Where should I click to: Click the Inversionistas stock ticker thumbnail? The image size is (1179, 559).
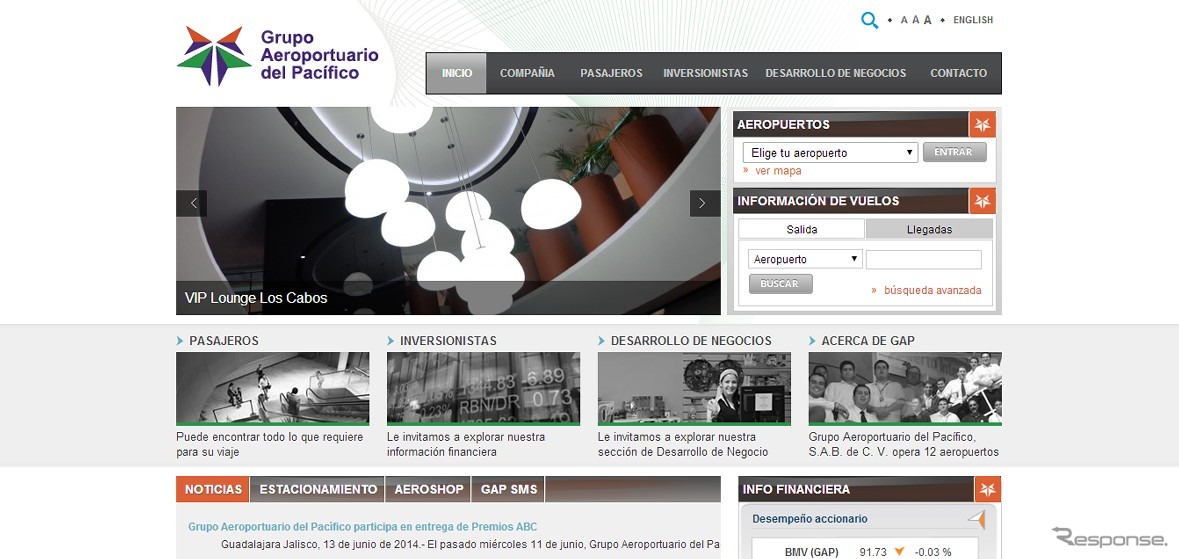tap(483, 388)
